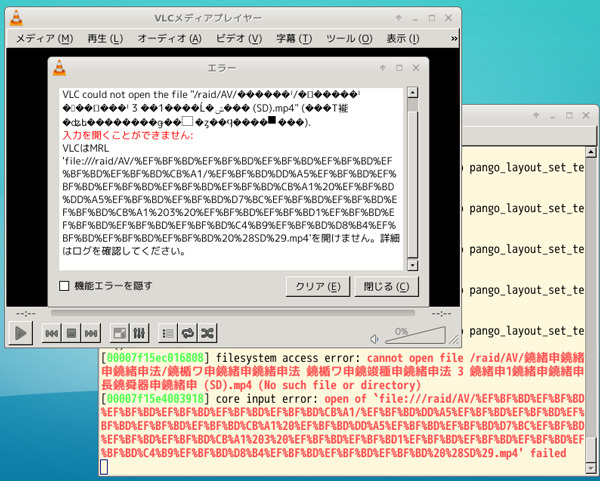Image resolution: width=600 pixels, height=481 pixels.
Task: Click terminal window scrollbar up arrow
Action: (591, 152)
